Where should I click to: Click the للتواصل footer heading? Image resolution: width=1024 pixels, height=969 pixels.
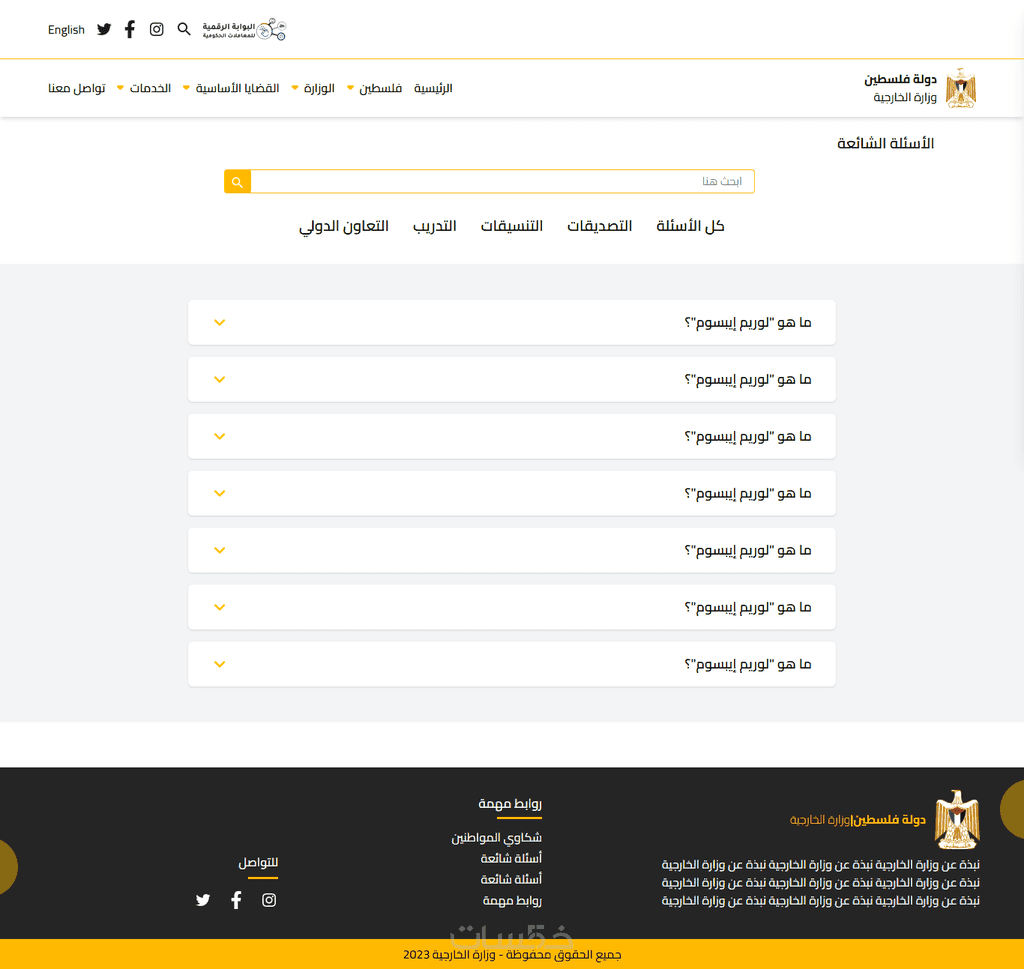tap(258, 863)
